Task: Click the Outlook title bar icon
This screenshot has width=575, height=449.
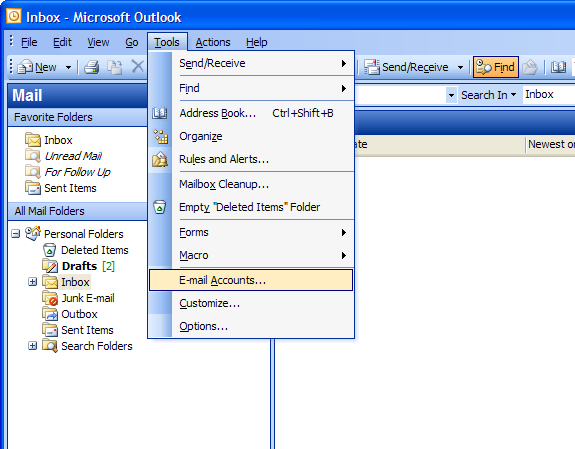Action: click(x=14, y=17)
